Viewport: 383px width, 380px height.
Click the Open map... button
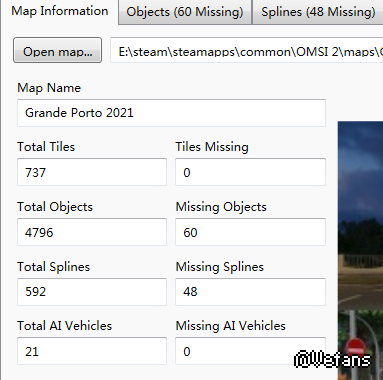point(57,50)
